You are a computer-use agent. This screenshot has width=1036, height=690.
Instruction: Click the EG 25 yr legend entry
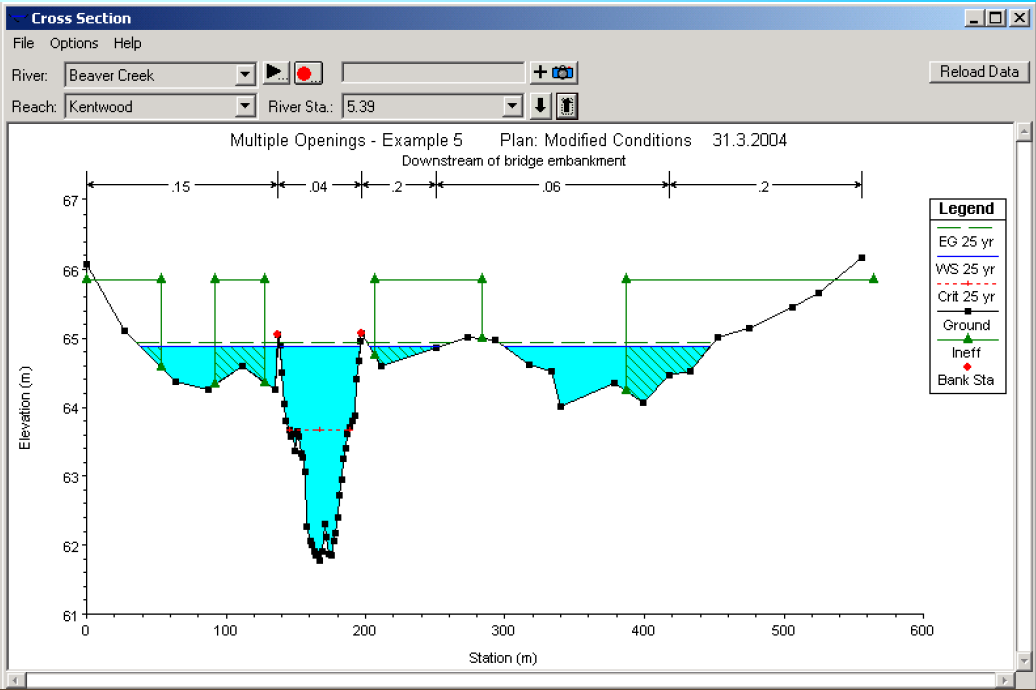[966, 242]
